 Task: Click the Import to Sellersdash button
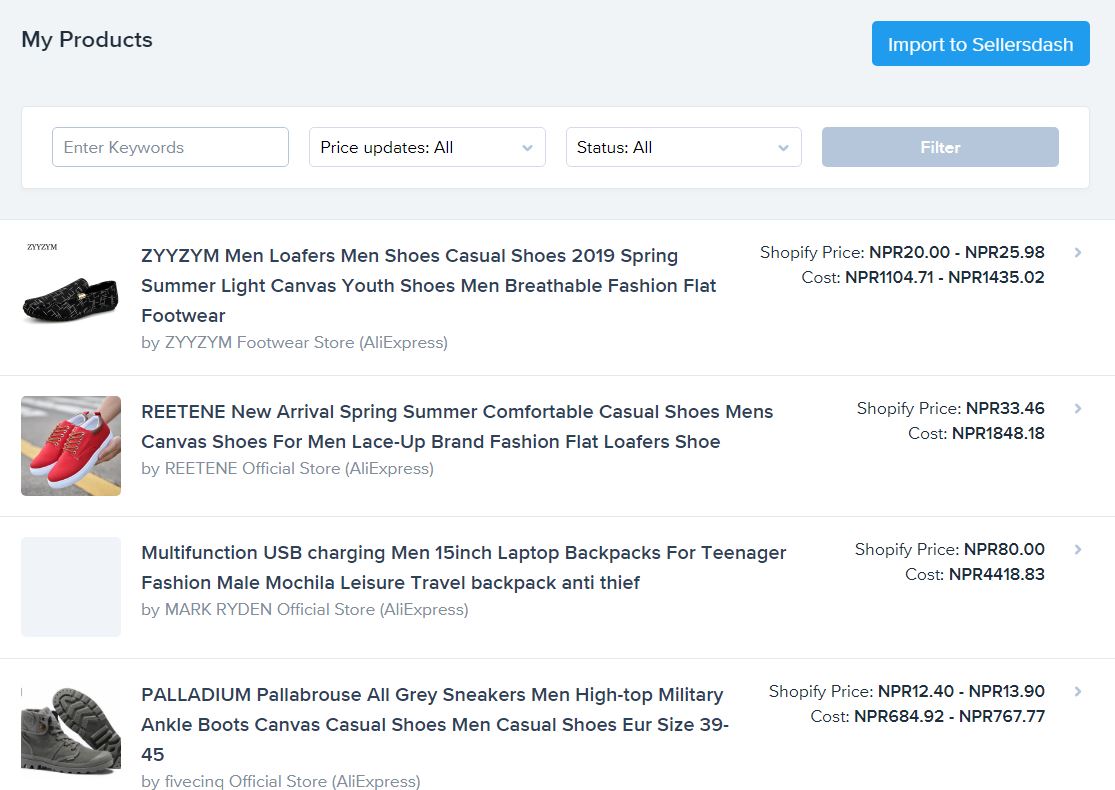pyautogui.click(x=981, y=44)
